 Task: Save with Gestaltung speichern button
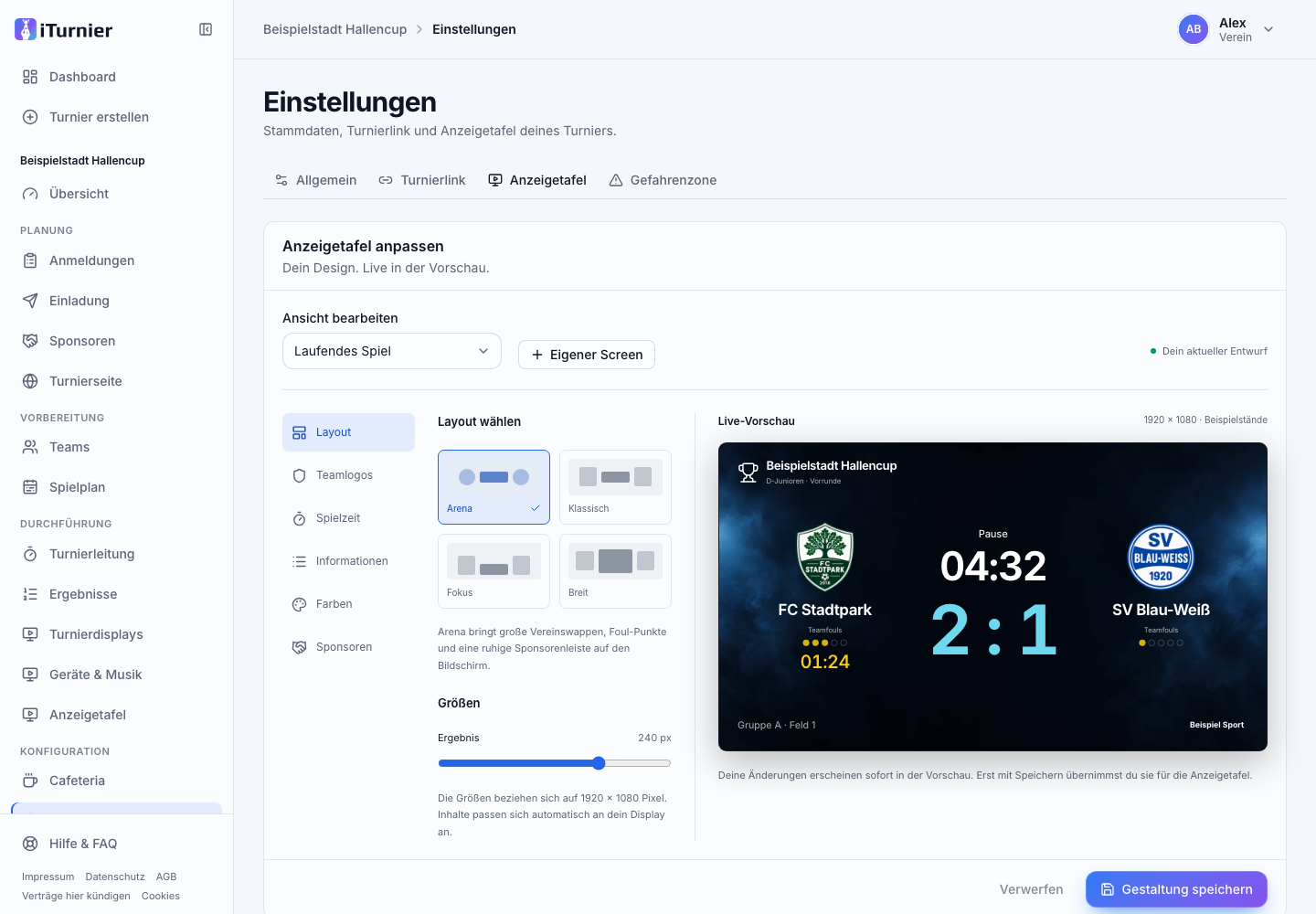pyautogui.click(x=1176, y=889)
